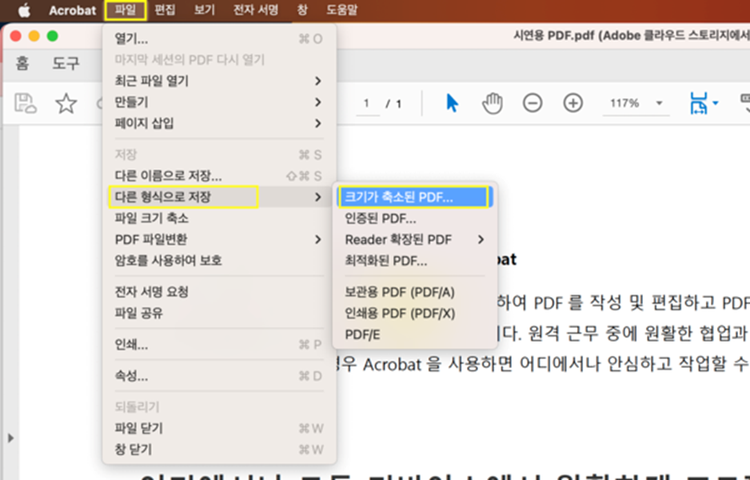Select the hand pan tool
Image resolution: width=750 pixels, height=480 pixels.
click(492, 103)
